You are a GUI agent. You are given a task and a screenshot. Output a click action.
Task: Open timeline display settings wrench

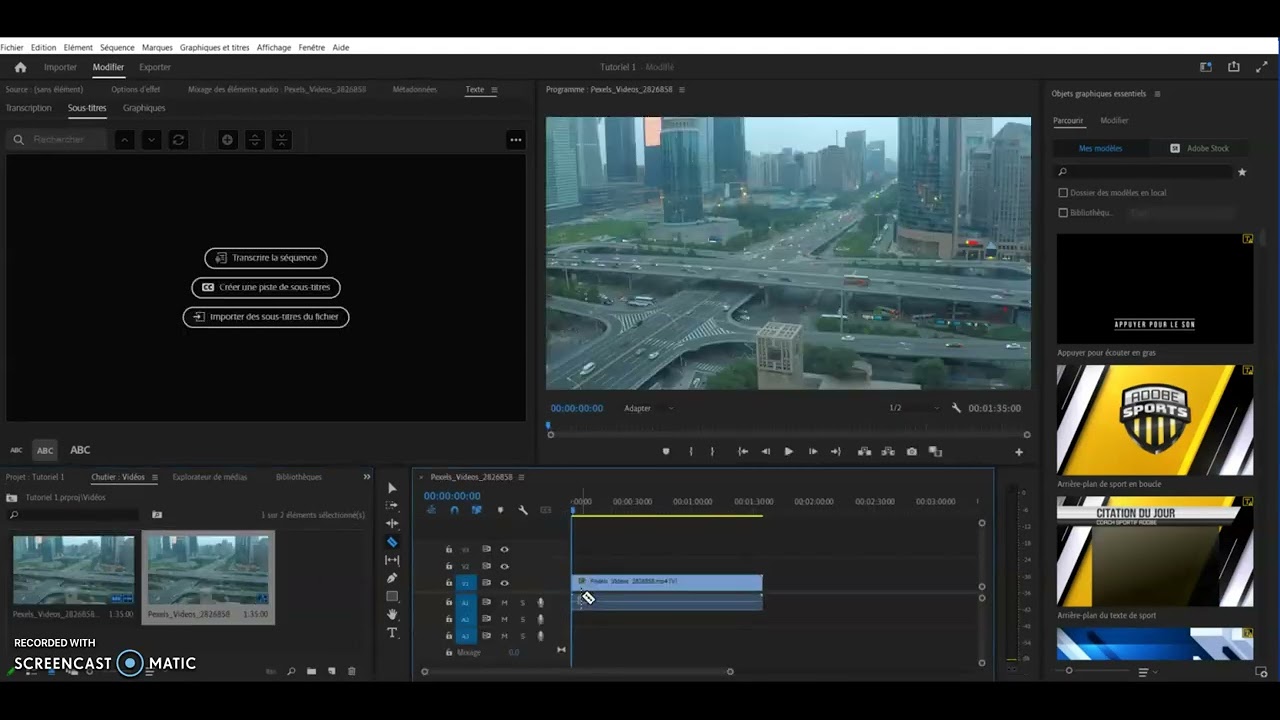point(522,510)
